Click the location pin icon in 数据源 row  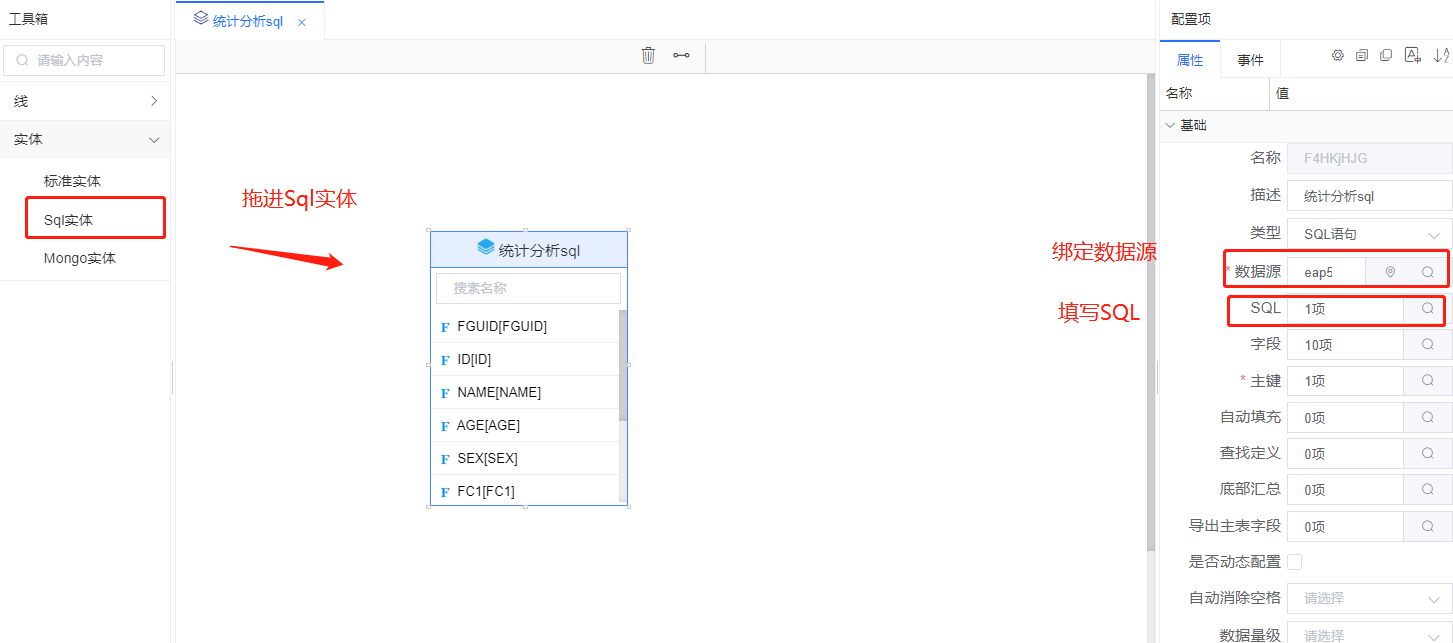pos(1389,272)
